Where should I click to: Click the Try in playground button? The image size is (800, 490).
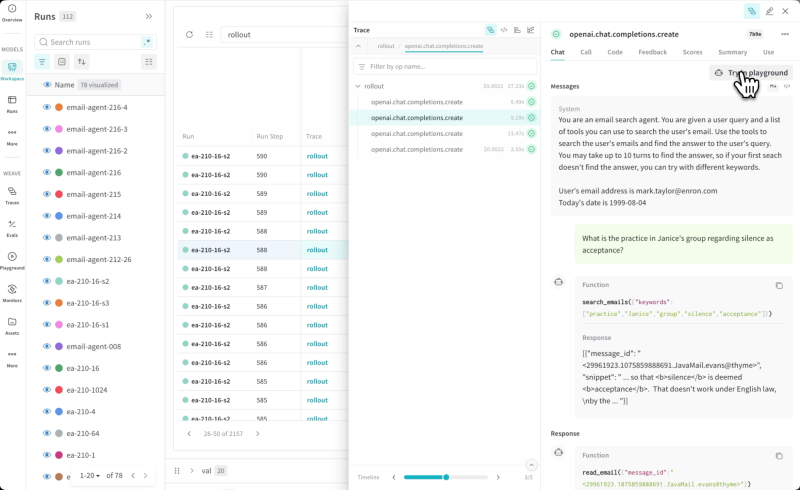pyautogui.click(x=751, y=73)
